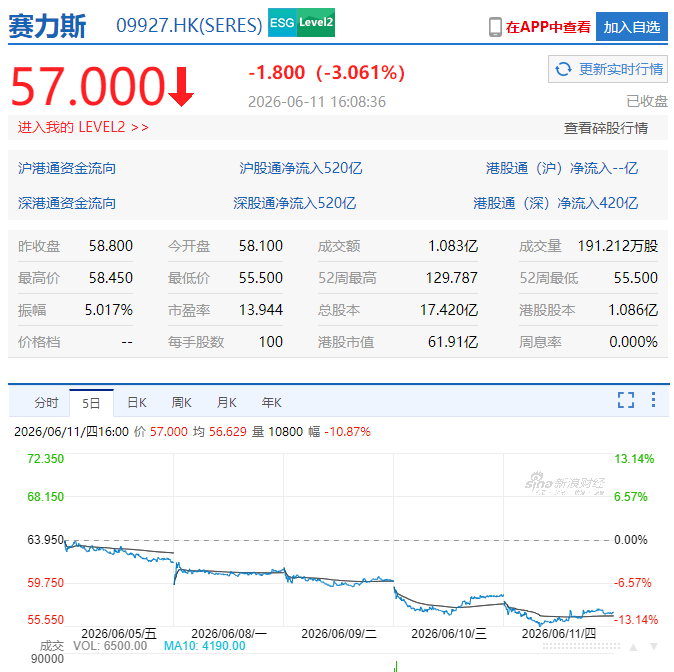Click the 2026/06/10/三 date marker
This screenshot has height=672, width=674.
pos(449,634)
